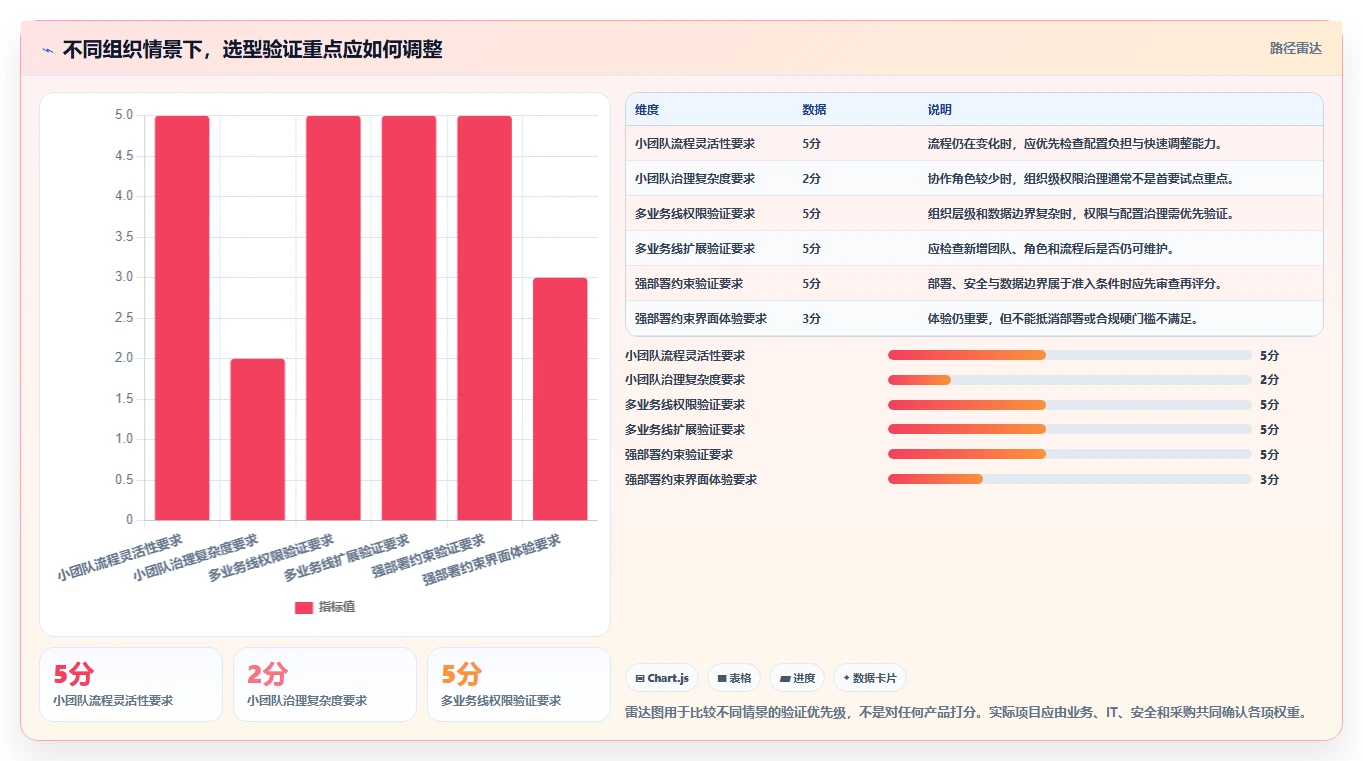Click the 多业务线扩展验证要求 progress bar

point(1070,429)
